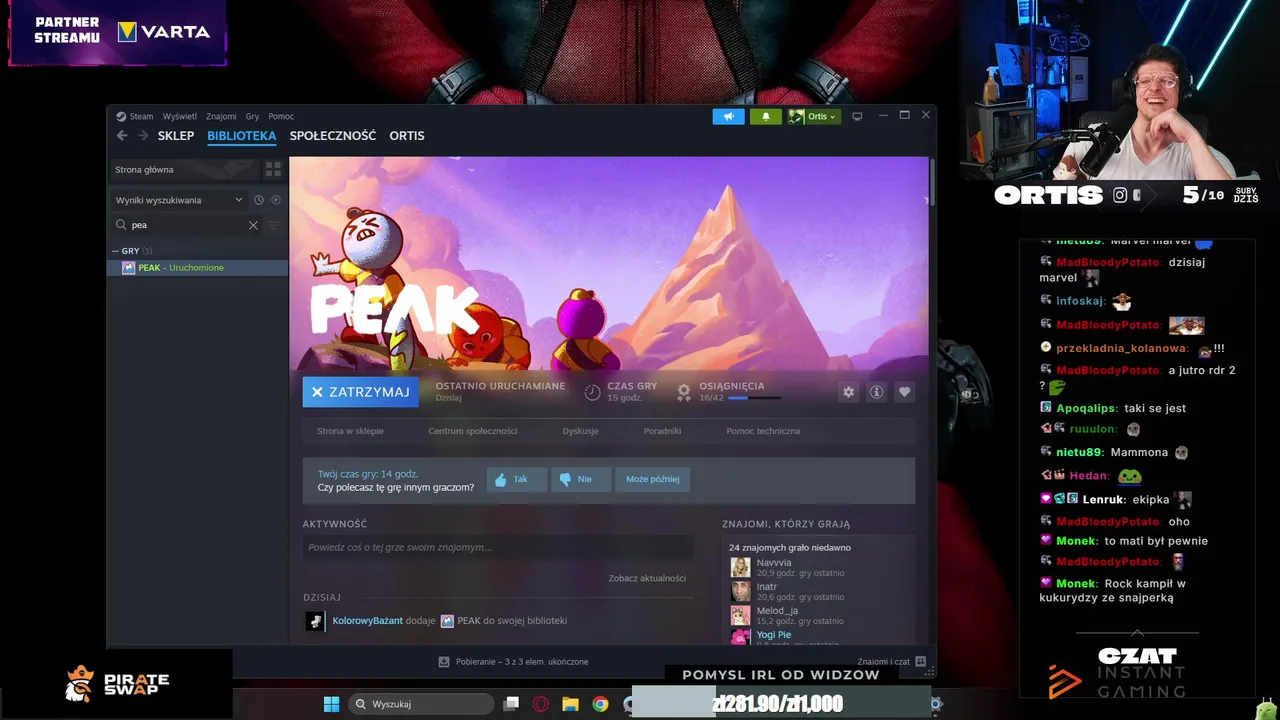The width and height of the screenshot is (1280, 720).
Task: Focus the library search field
Action: pos(188,225)
